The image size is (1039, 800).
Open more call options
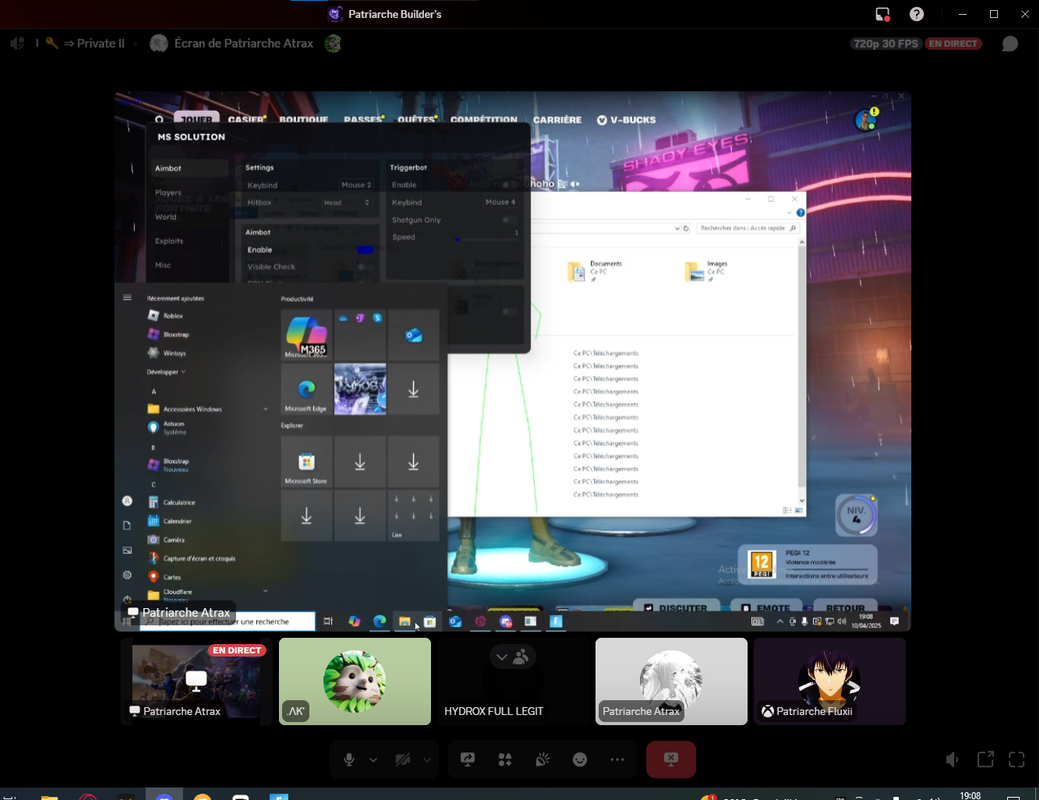pos(617,760)
